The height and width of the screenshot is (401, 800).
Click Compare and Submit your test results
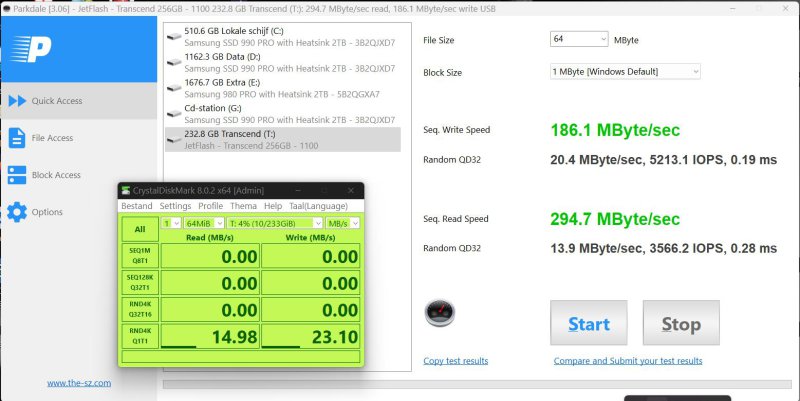click(628, 361)
